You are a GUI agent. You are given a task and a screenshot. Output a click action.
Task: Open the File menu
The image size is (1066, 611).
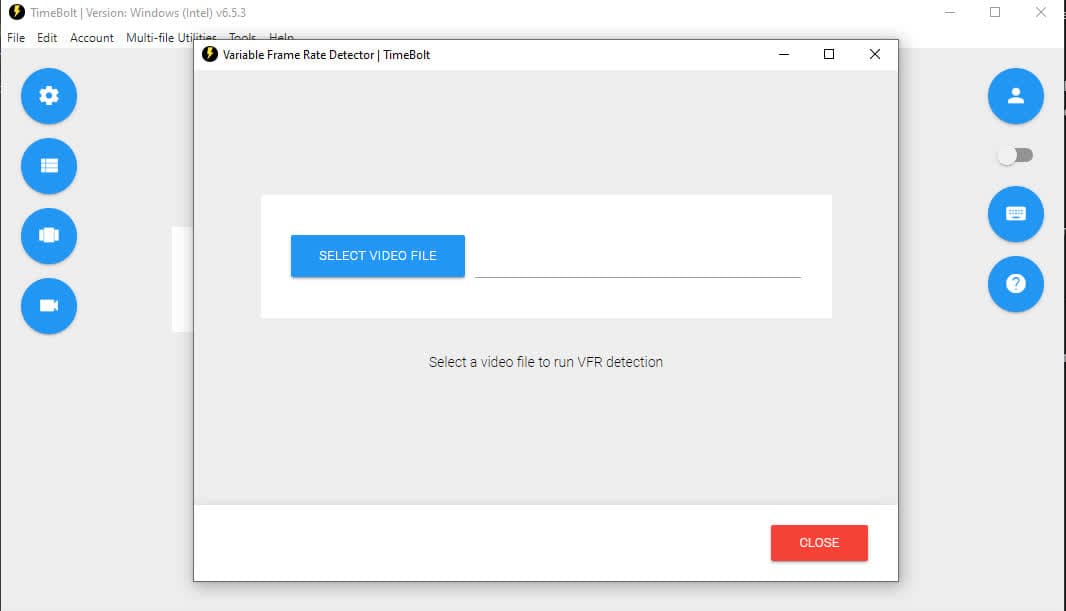pos(16,38)
